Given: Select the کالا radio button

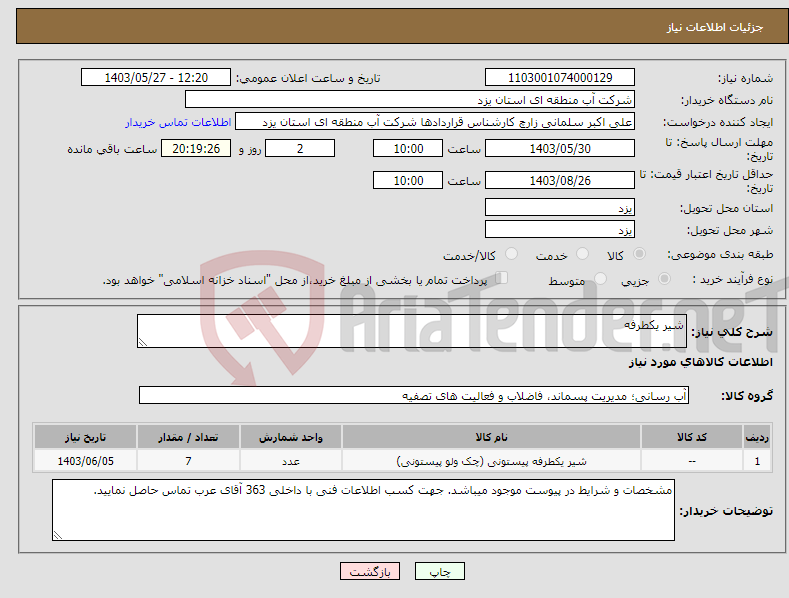Looking at the screenshot, I should click(639, 254).
